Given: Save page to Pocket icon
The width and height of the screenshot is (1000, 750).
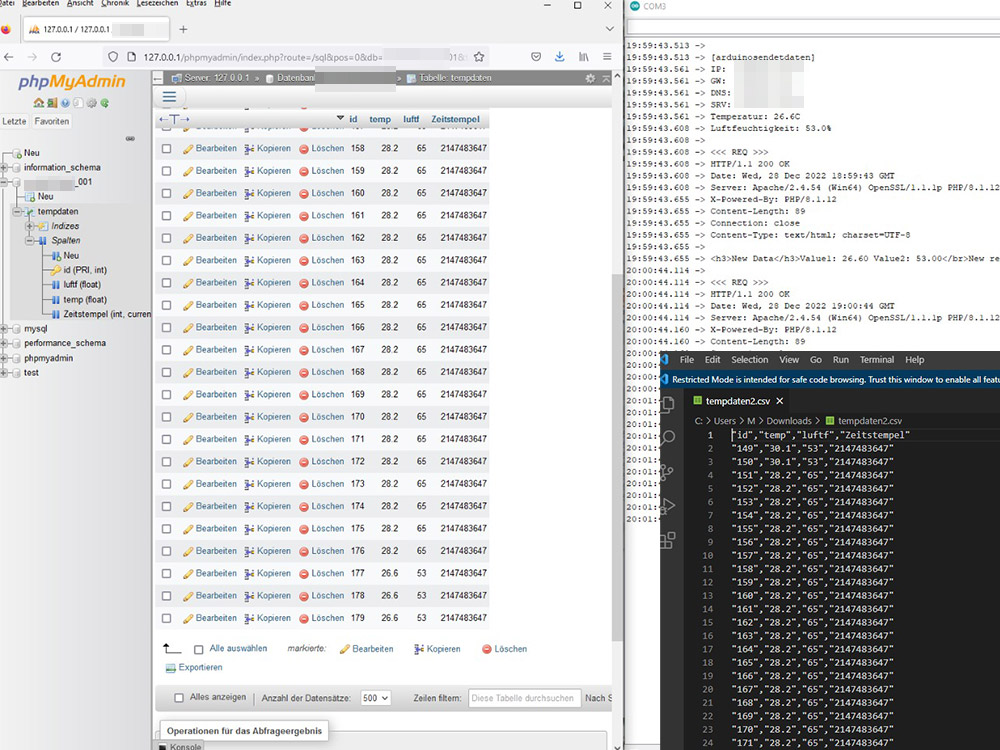Looking at the screenshot, I should [x=536, y=57].
